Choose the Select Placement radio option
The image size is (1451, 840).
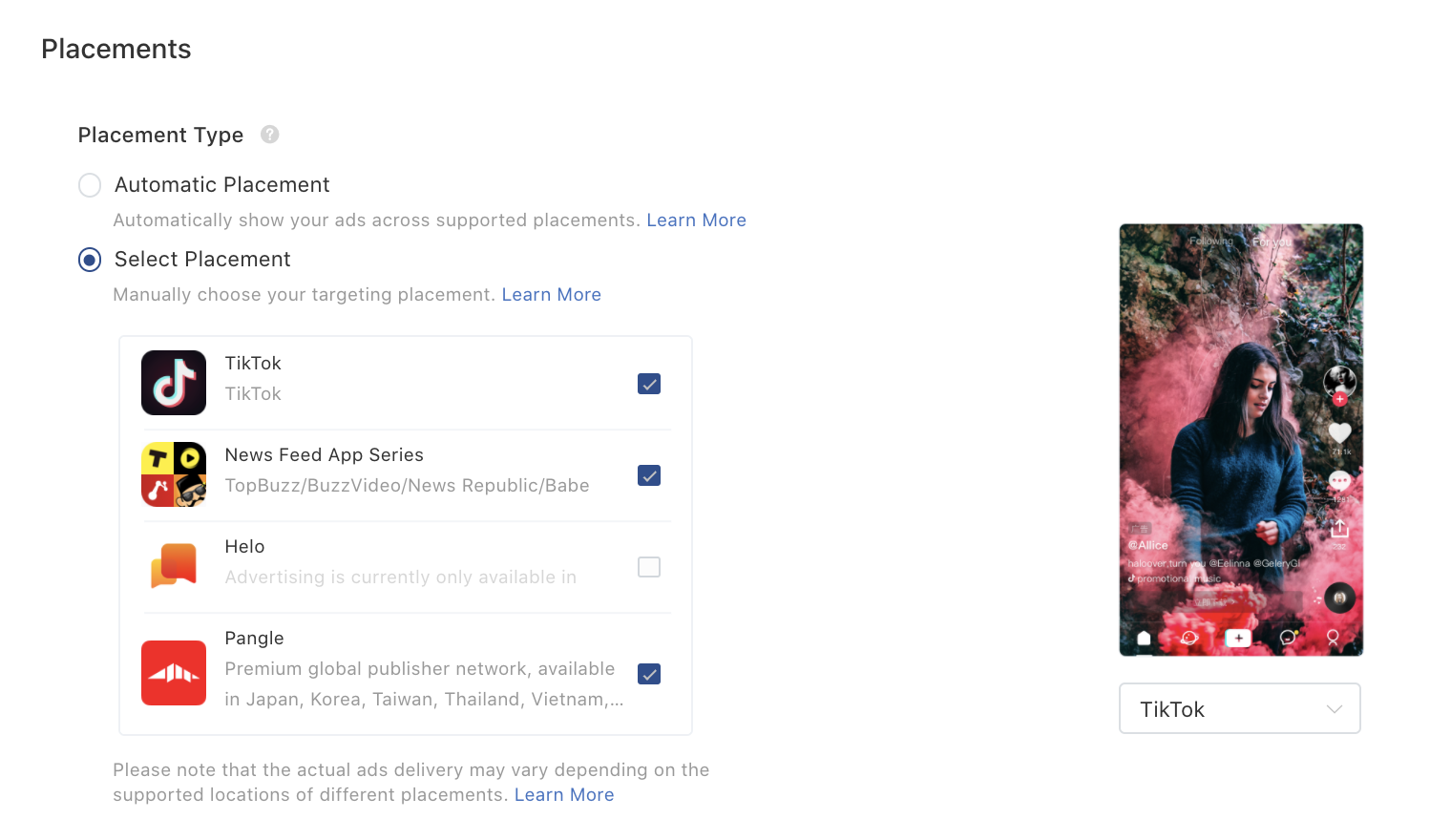point(90,260)
